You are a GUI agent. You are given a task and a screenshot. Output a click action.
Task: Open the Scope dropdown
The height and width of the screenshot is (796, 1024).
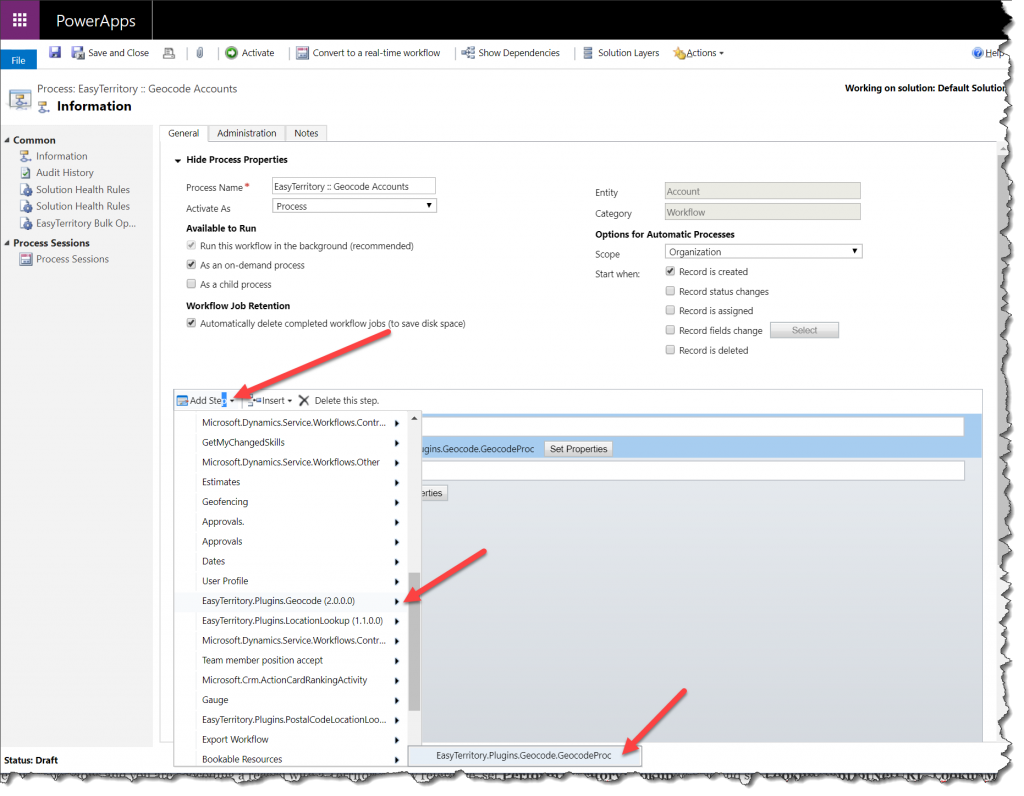tap(763, 251)
